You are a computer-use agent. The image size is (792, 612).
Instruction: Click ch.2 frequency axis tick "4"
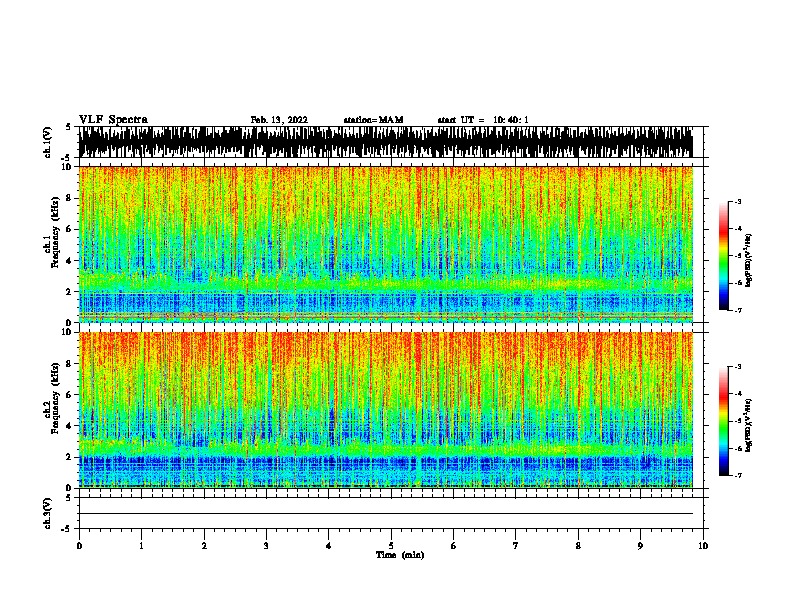(x=70, y=426)
